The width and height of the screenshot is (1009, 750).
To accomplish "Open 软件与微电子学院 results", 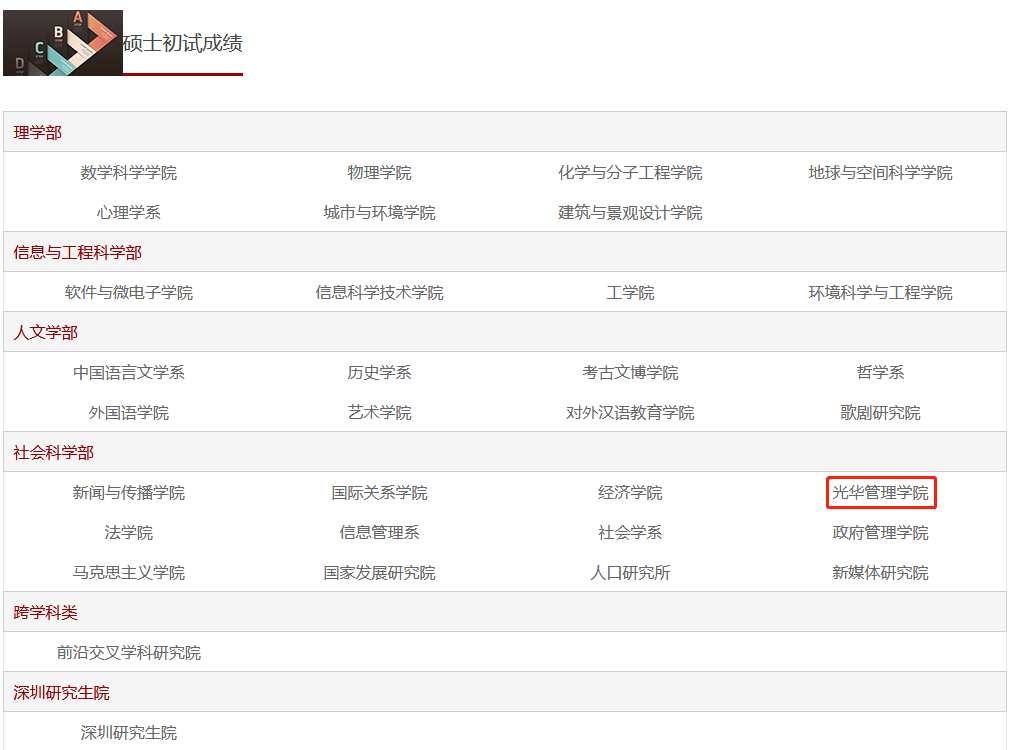I will coord(129,293).
